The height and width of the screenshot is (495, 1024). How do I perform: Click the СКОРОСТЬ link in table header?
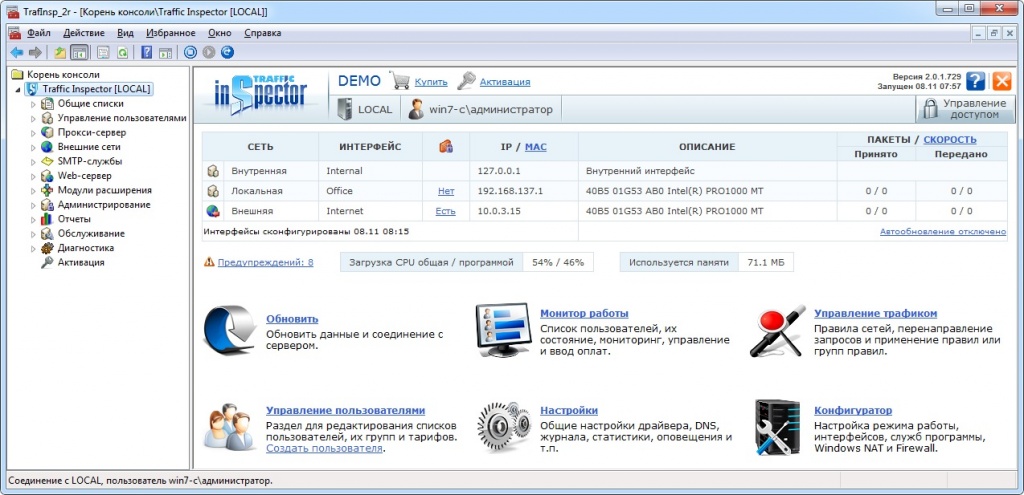(950, 139)
